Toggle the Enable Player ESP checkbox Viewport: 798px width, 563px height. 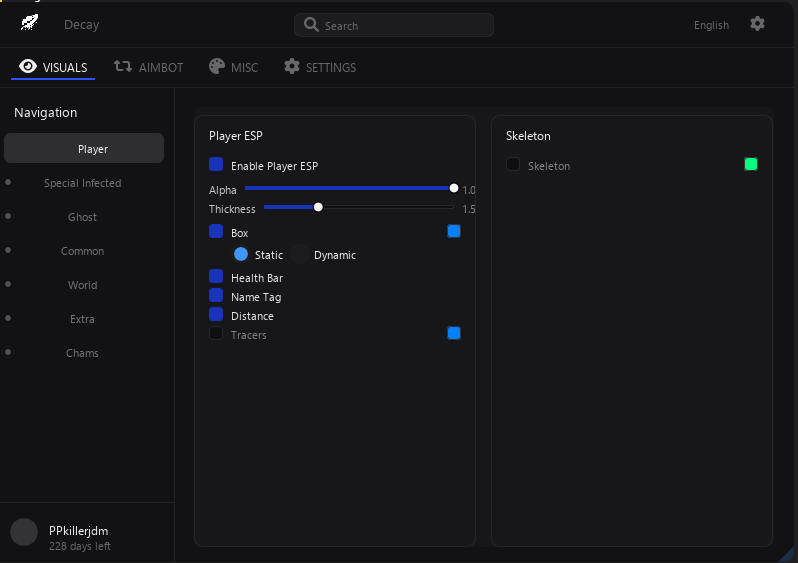(x=216, y=165)
